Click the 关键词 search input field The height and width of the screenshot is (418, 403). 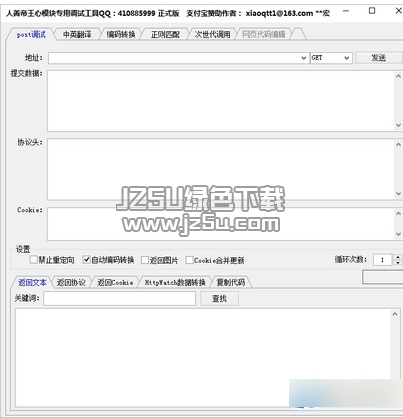point(119,298)
